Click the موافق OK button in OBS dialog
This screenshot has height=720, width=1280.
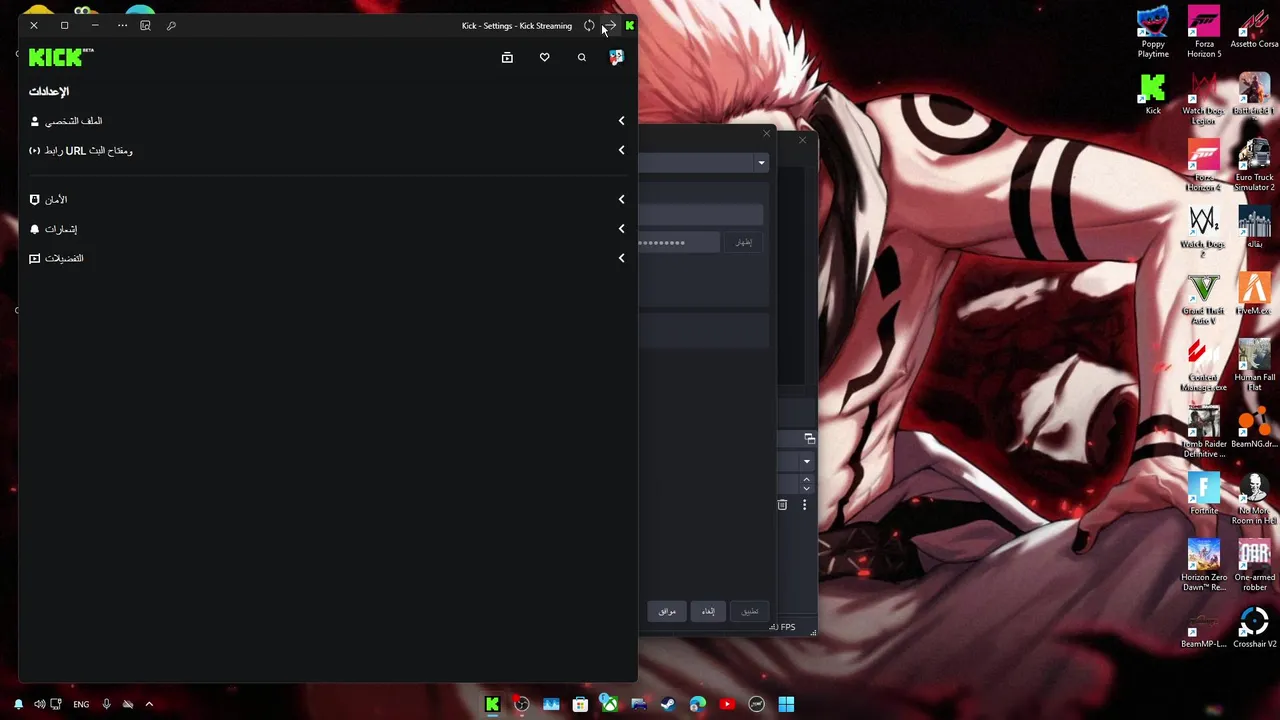(x=667, y=611)
